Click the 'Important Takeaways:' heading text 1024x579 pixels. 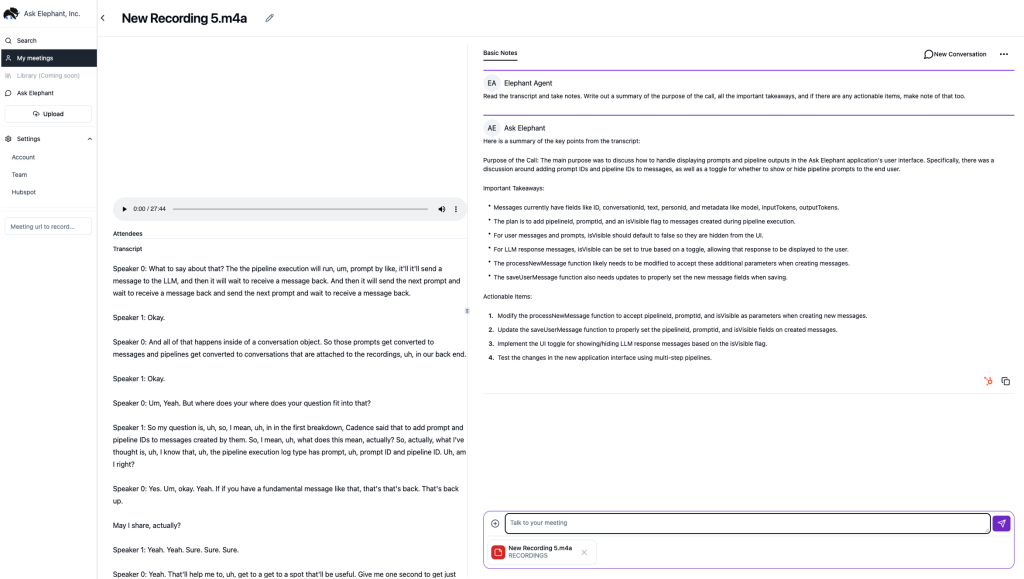pos(513,189)
